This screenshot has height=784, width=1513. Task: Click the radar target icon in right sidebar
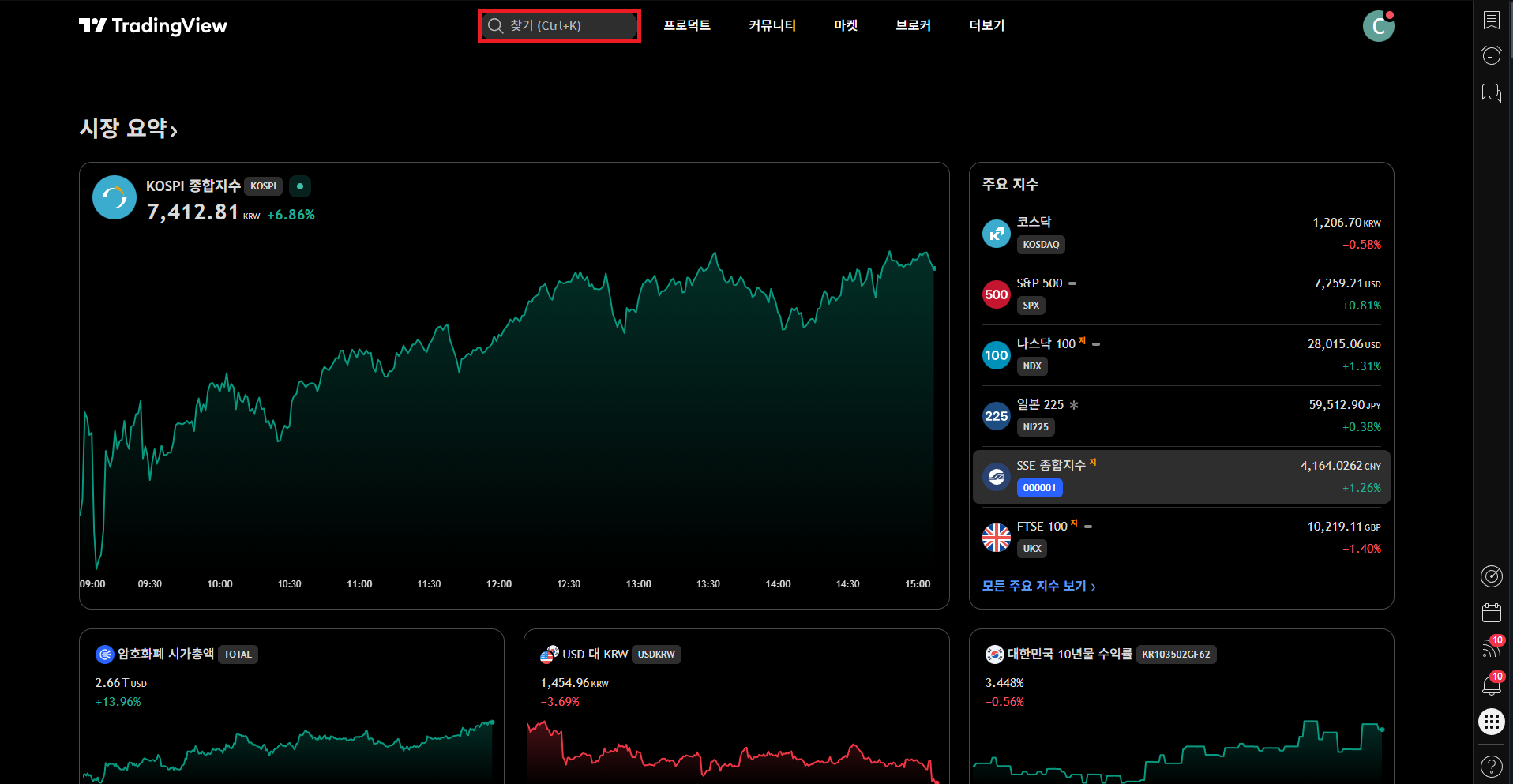click(1491, 576)
